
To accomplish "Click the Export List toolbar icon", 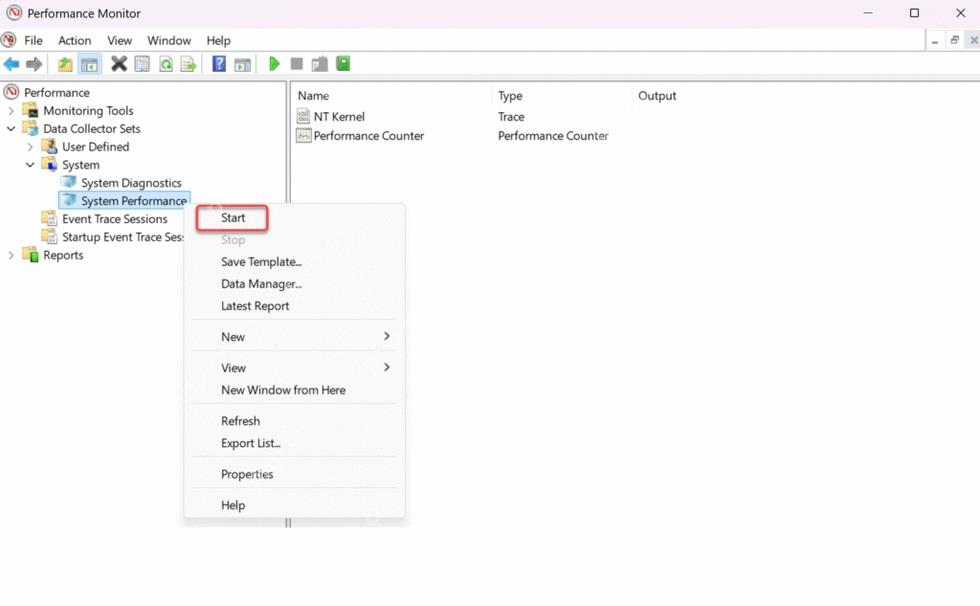I will tap(188, 64).
